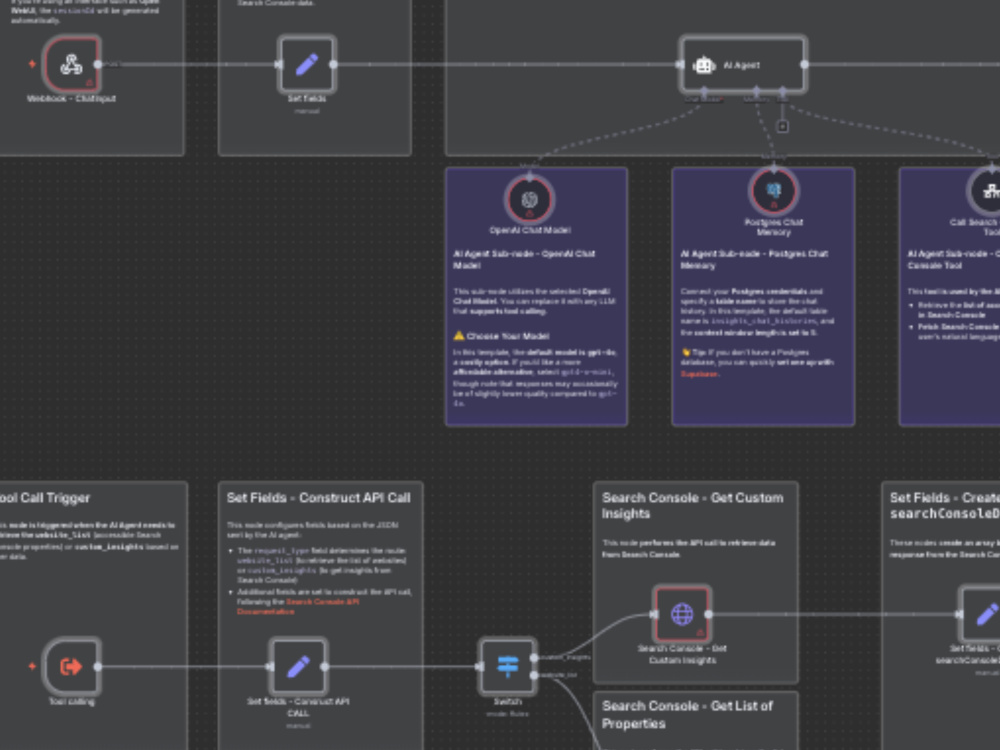
Task: Select the Switch node icon
Action: [x=508, y=666]
